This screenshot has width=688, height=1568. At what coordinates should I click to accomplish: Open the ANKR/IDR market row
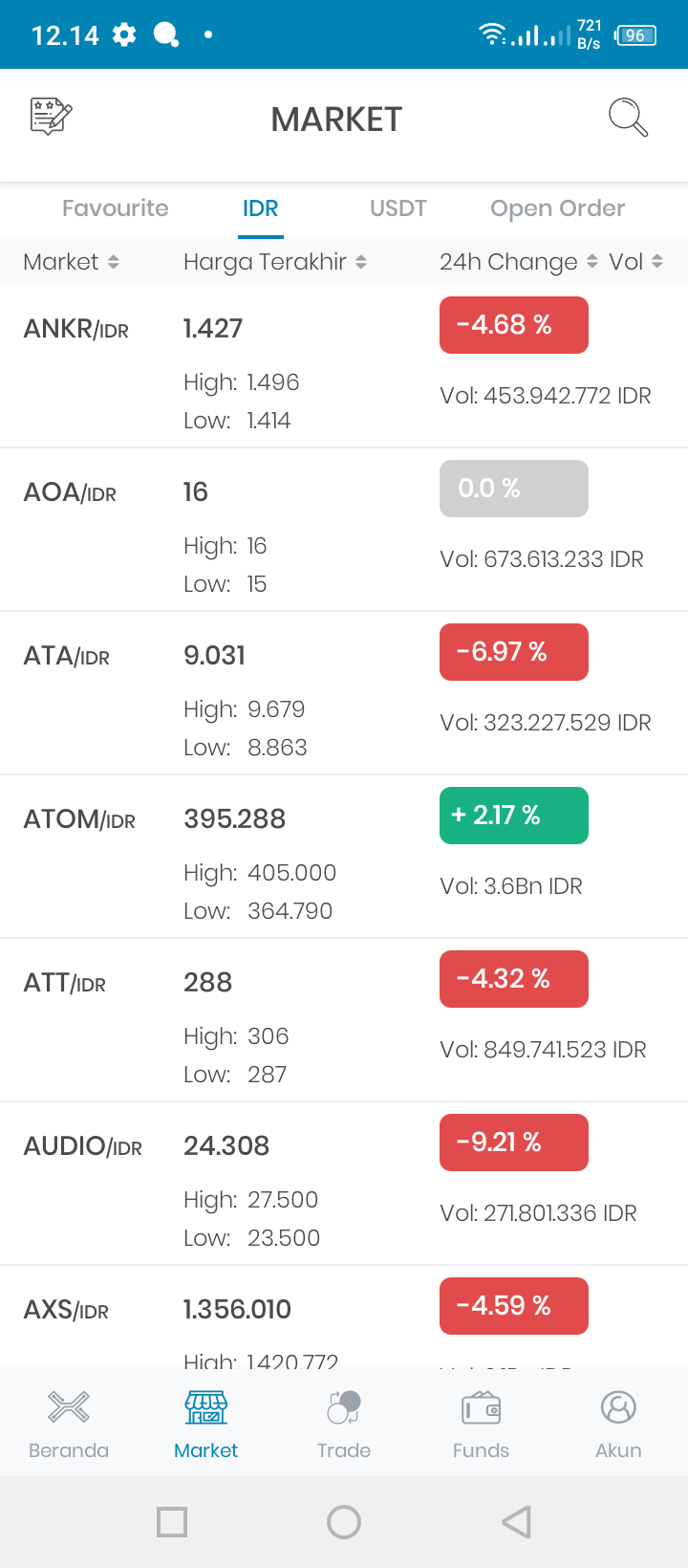coord(344,366)
